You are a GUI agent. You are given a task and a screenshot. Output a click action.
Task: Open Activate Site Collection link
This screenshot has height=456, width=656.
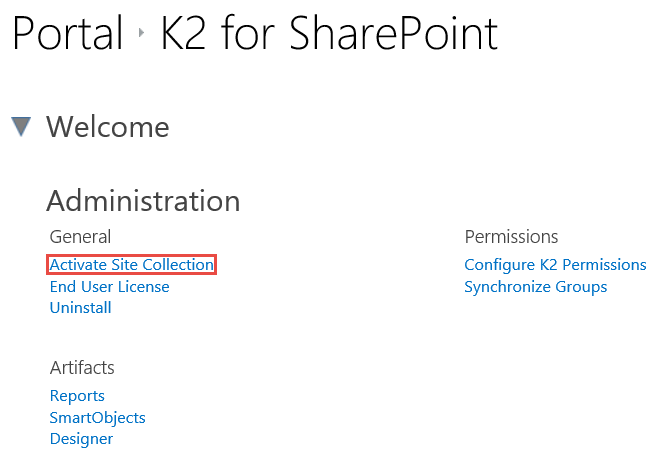[x=131, y=265]
